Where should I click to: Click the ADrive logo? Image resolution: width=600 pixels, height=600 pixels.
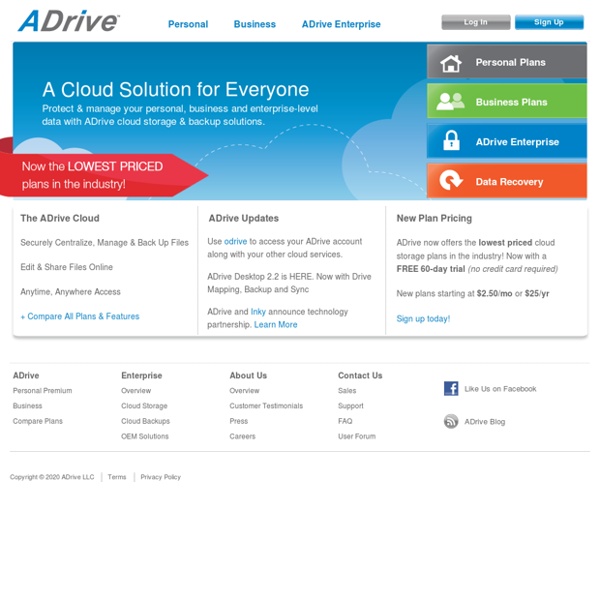pos(69,21)
